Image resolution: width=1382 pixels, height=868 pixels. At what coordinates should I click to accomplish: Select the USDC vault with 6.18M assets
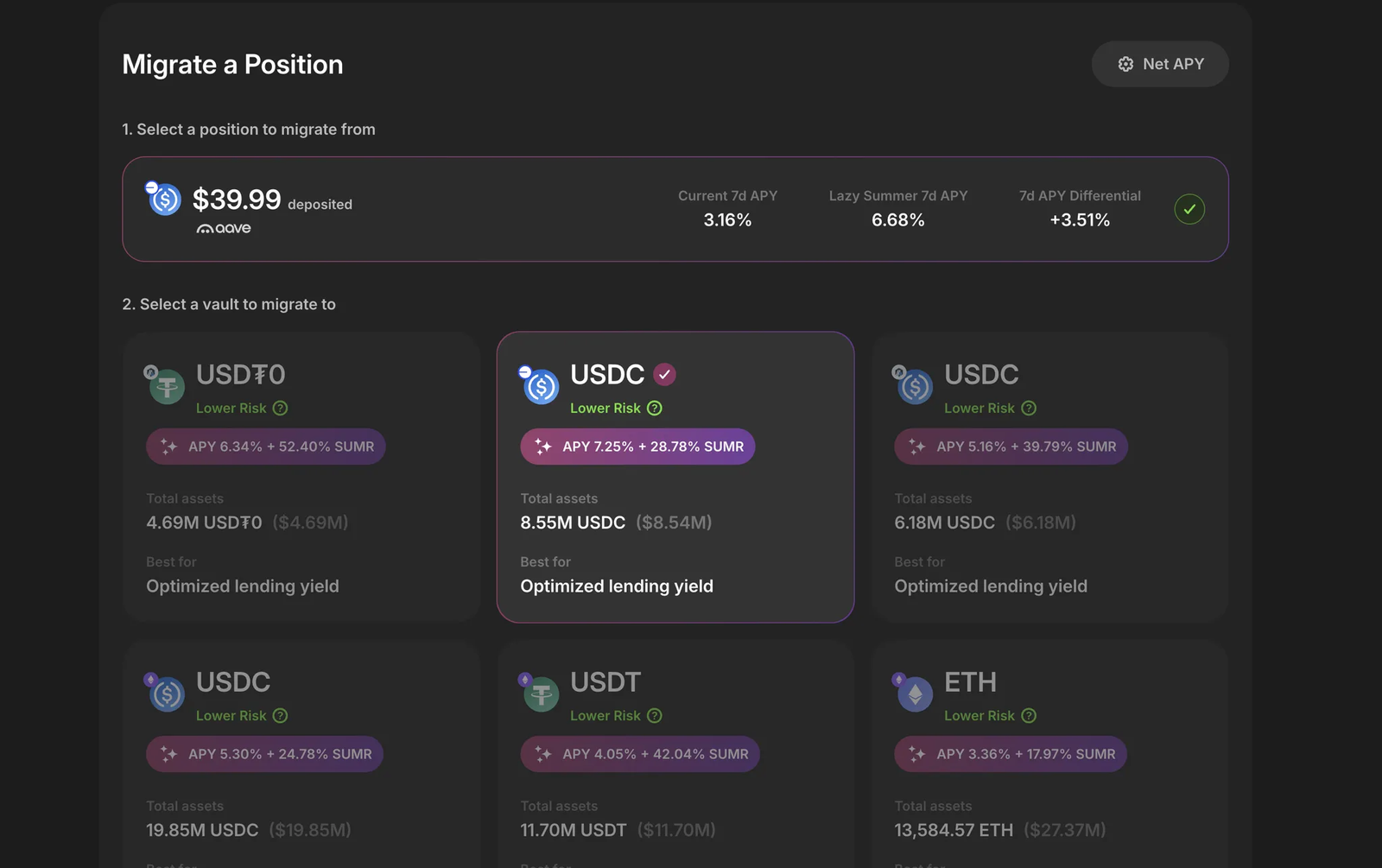click(1049, 477)
